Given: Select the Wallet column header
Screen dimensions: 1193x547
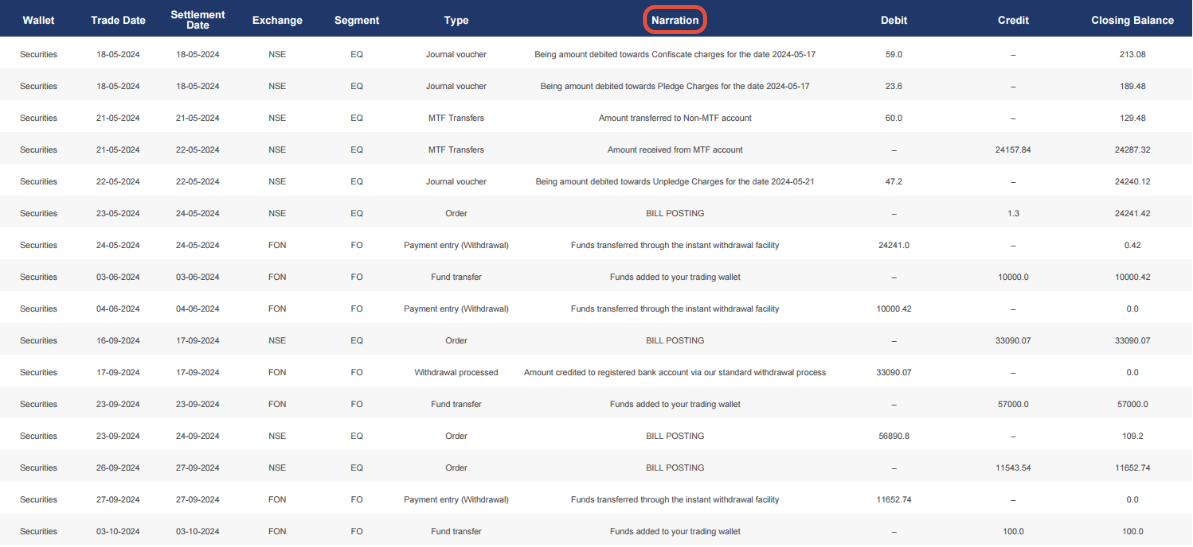Looking at the screenshot, I should coord(38,20).
